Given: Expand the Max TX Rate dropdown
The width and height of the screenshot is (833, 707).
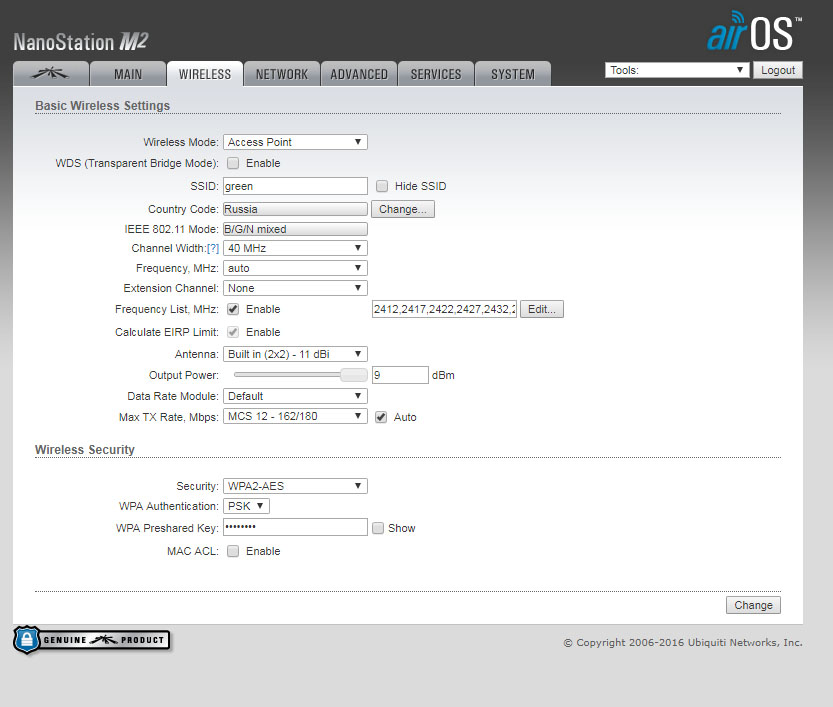Looking at the screenshot, I should tap(295, 416).
